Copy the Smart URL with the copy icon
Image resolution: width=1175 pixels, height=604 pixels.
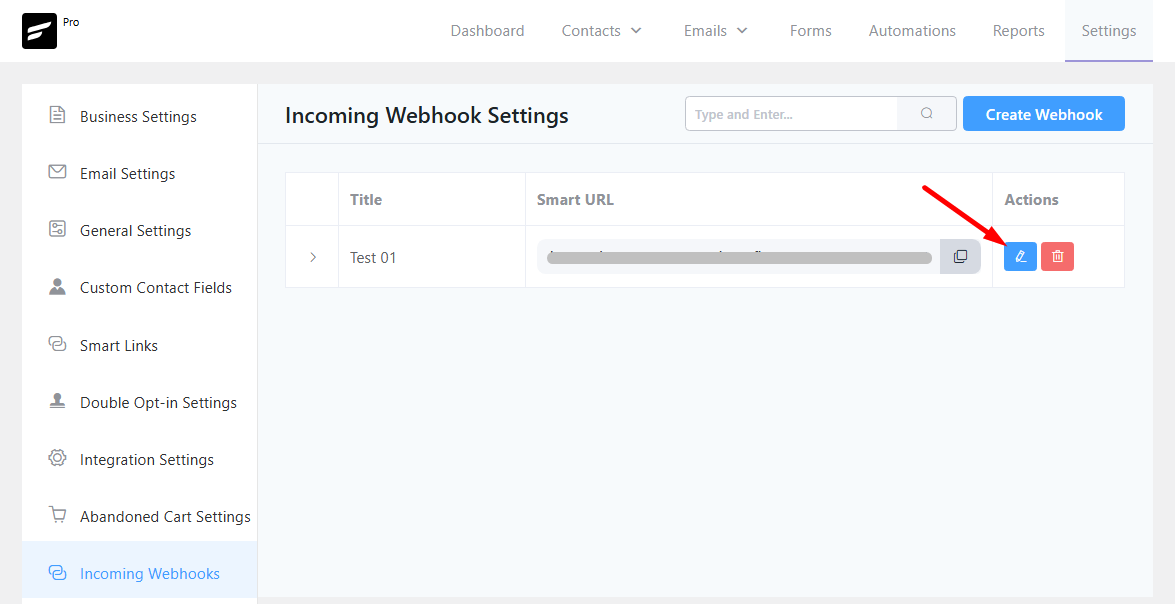click(960, 257)
